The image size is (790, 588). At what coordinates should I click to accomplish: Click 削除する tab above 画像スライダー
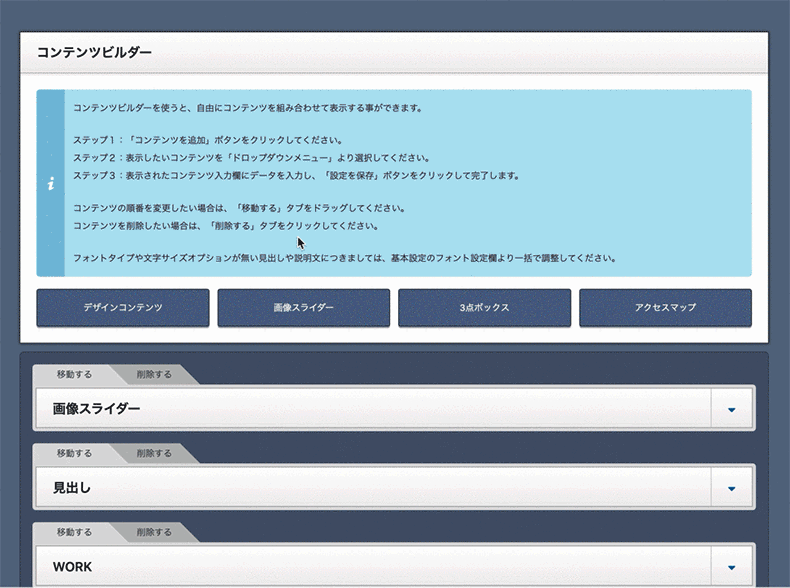(154, 374)
